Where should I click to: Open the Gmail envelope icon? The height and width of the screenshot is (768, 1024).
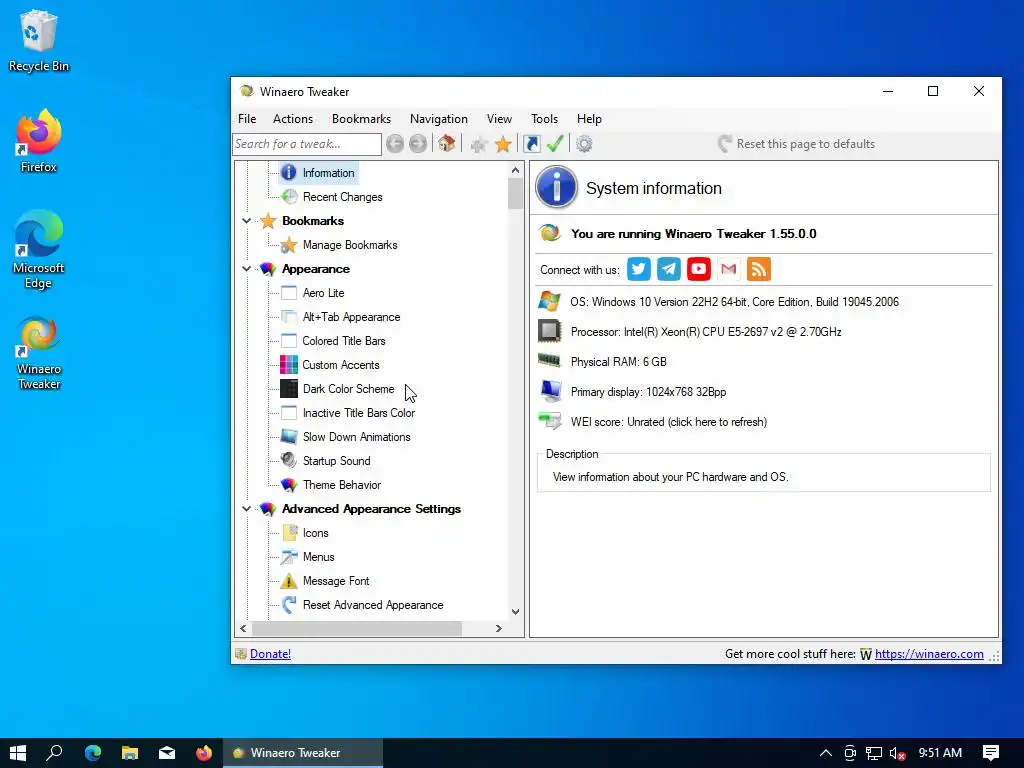pyautogui.click(x=729, y=269)
